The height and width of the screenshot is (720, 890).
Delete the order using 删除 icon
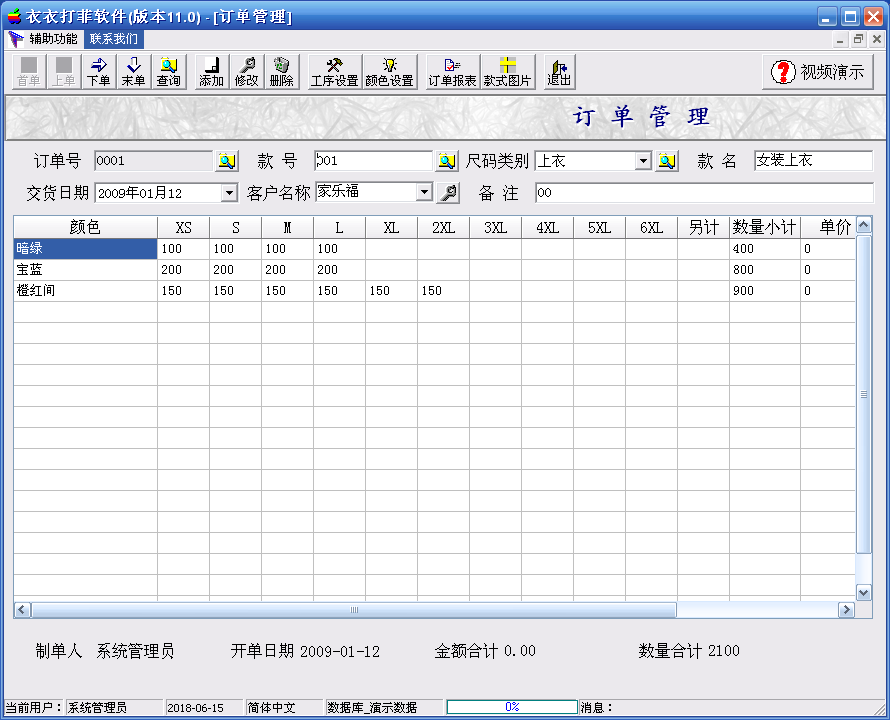(x=281, y=72)
